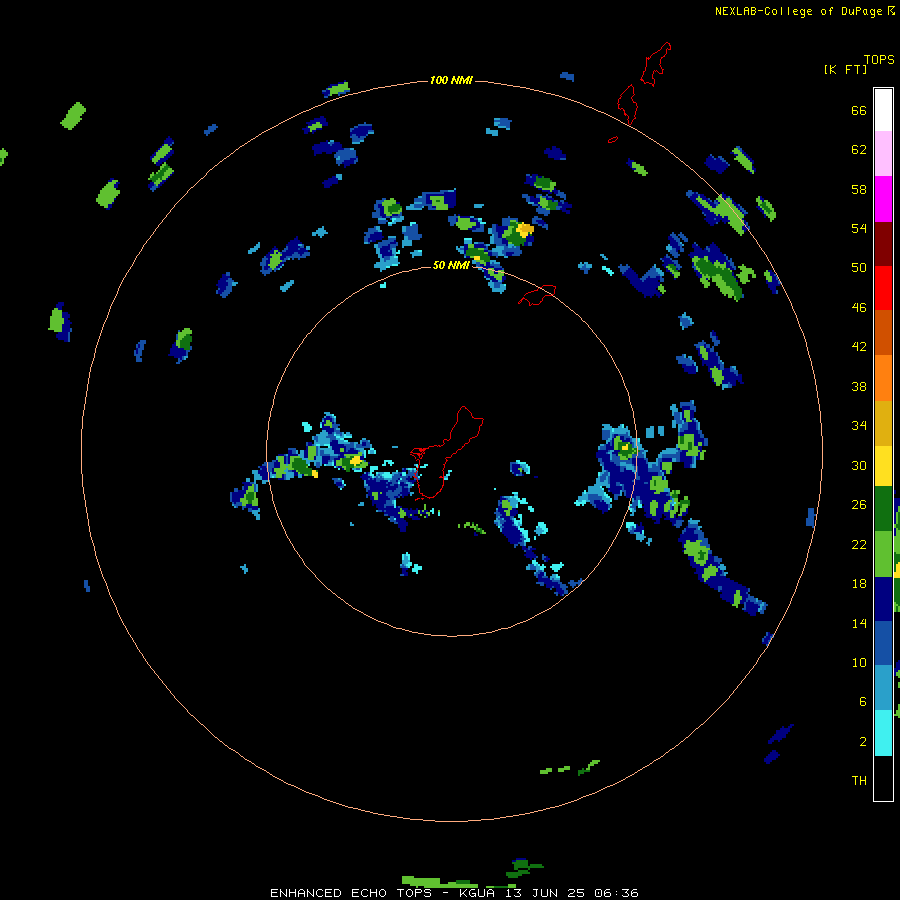Click the dark red maroon legend swatch
This screenshot has height=900, width=900.
click(883, 244)
